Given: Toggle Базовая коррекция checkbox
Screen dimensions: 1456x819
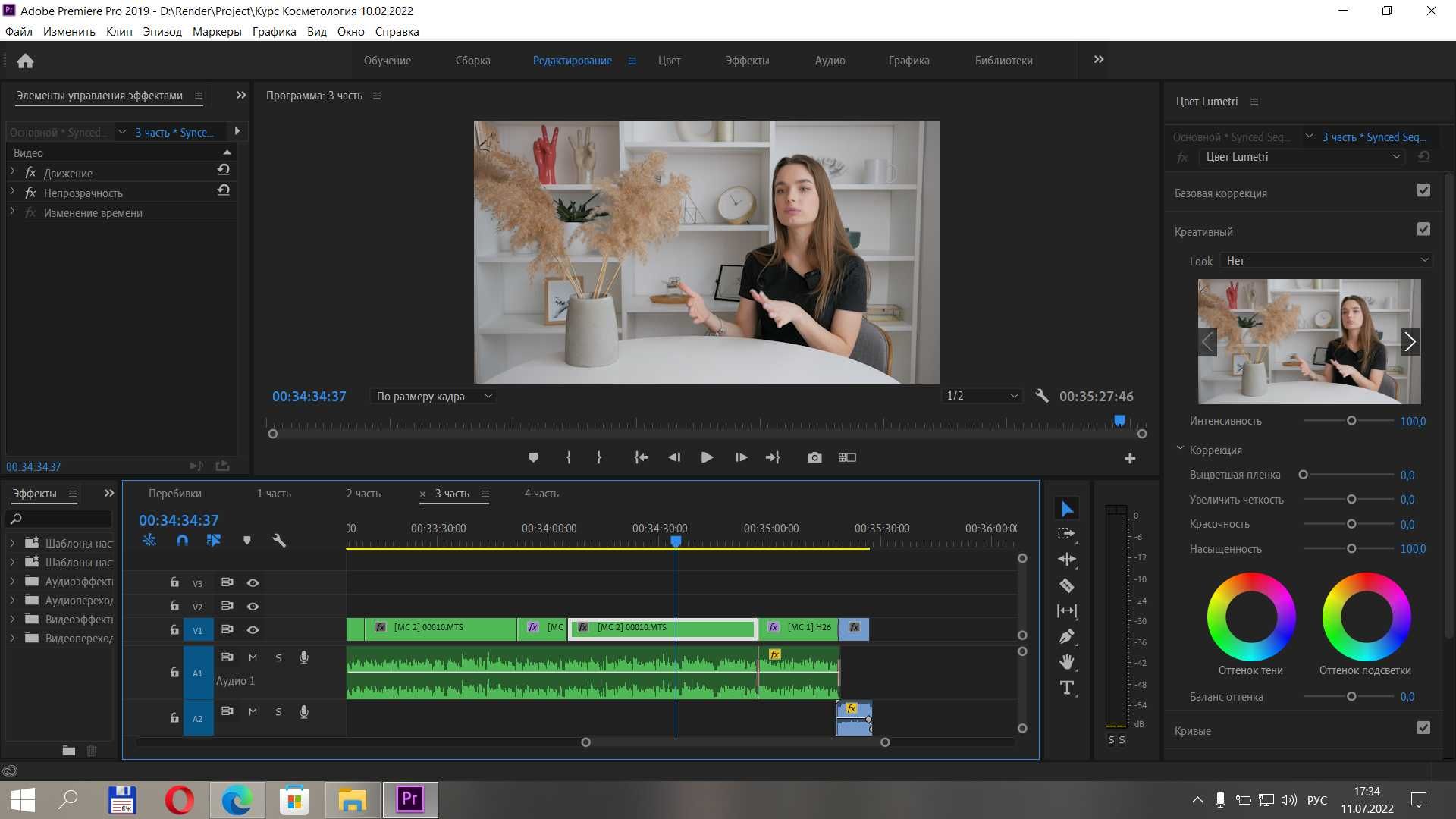Looking at the screenshot, I should point(1423,190).
